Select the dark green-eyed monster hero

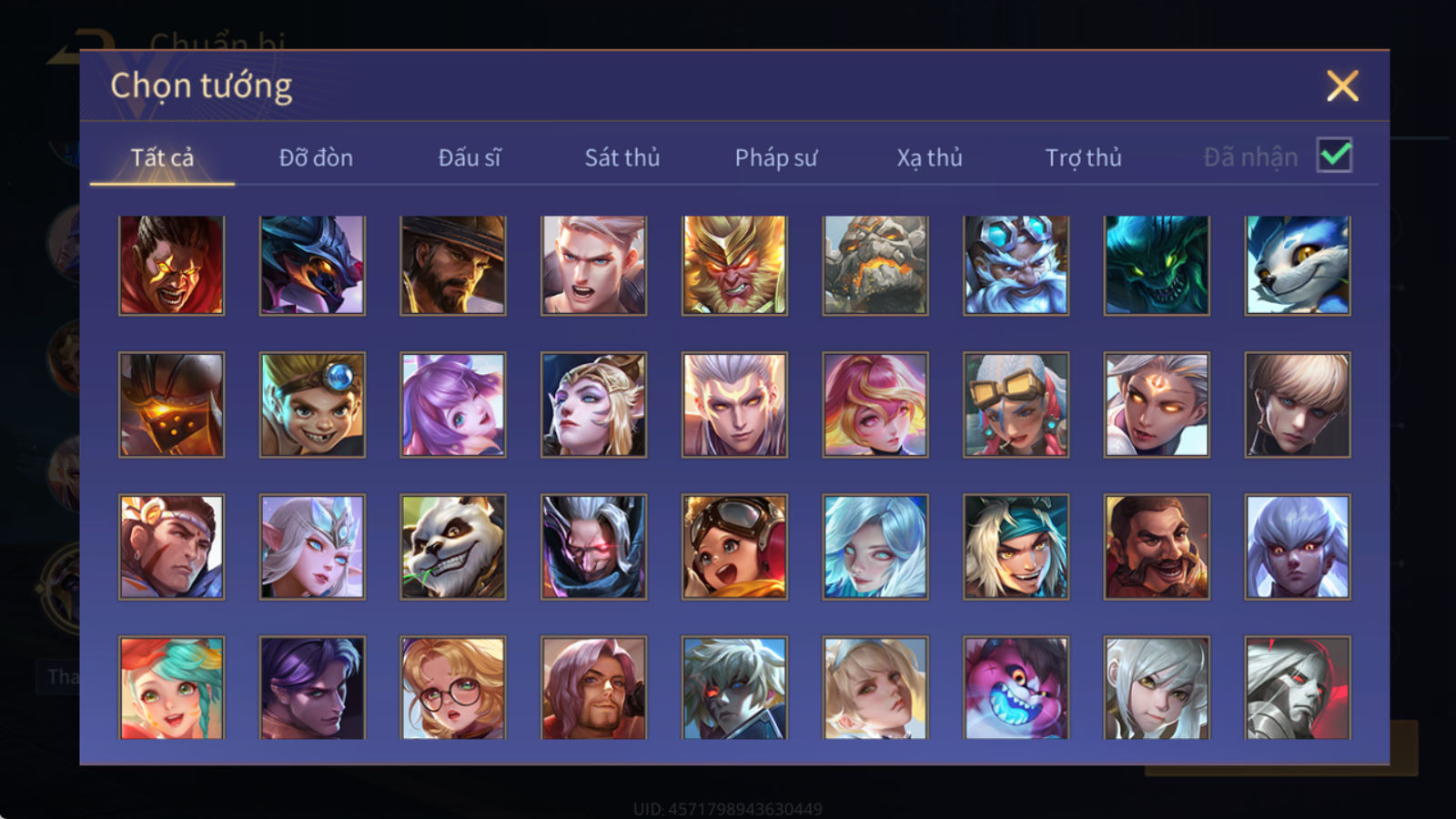pyautogui.click(x=1157, y=265)
